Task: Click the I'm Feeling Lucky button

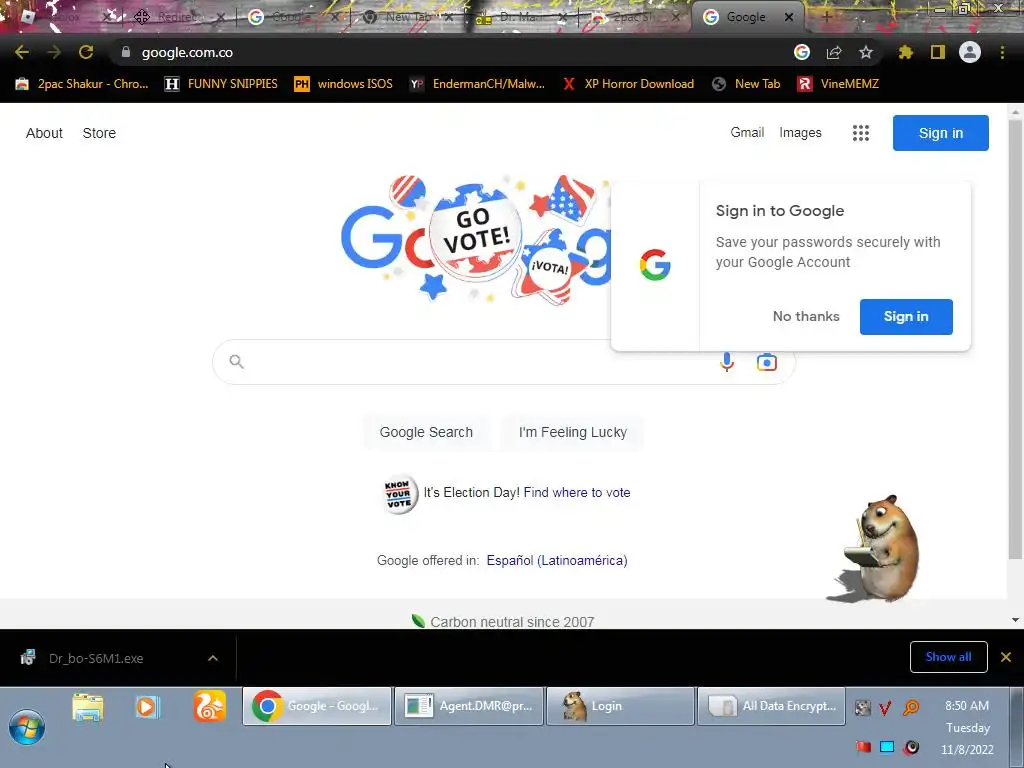Action: tap(573, 432)
